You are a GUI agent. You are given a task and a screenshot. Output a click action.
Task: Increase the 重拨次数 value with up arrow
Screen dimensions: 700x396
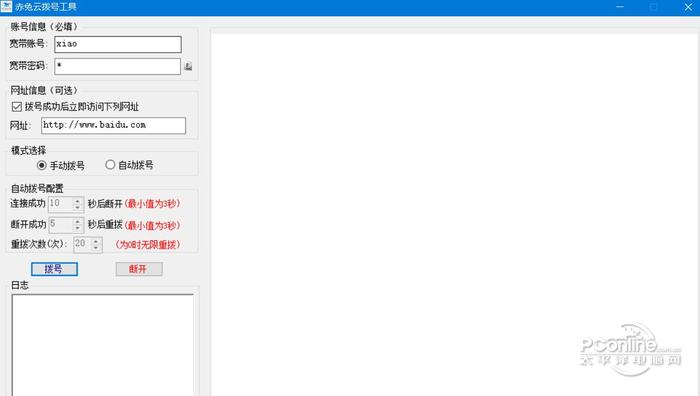96,241
